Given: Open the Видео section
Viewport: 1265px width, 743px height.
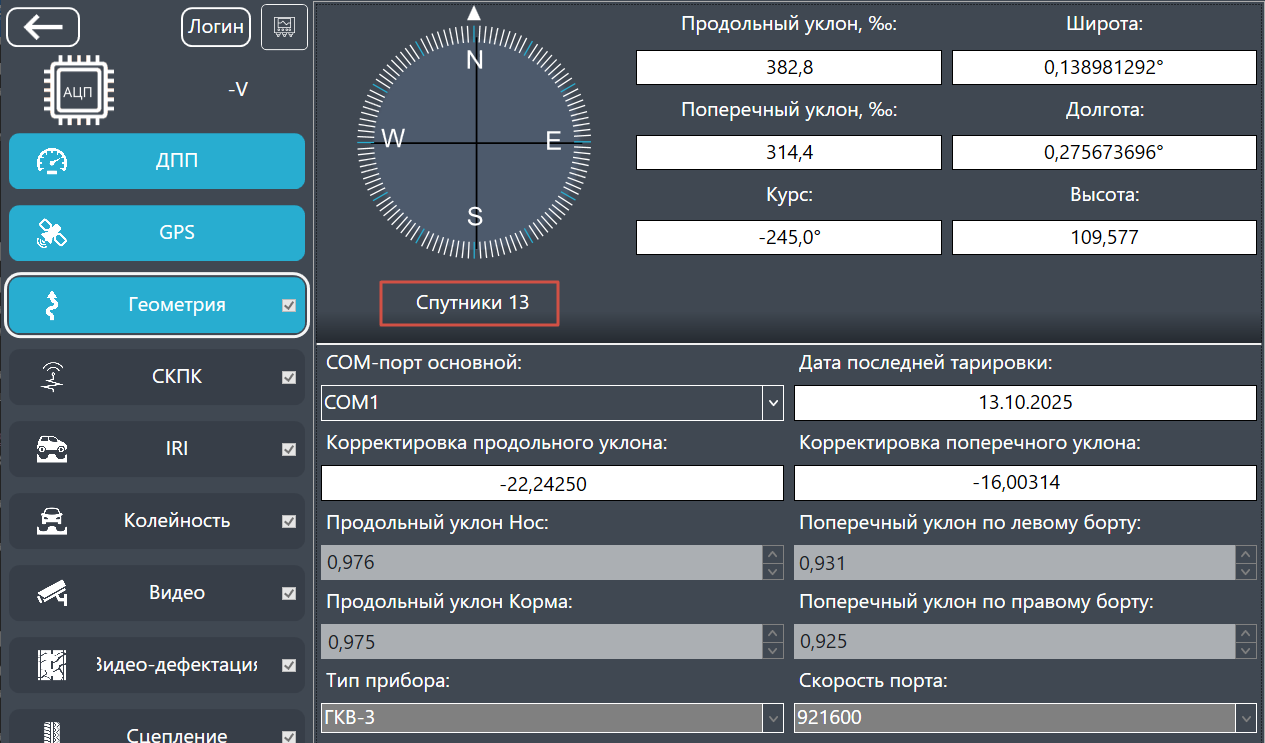Looking at the screenshot, I should click(157, 593).
